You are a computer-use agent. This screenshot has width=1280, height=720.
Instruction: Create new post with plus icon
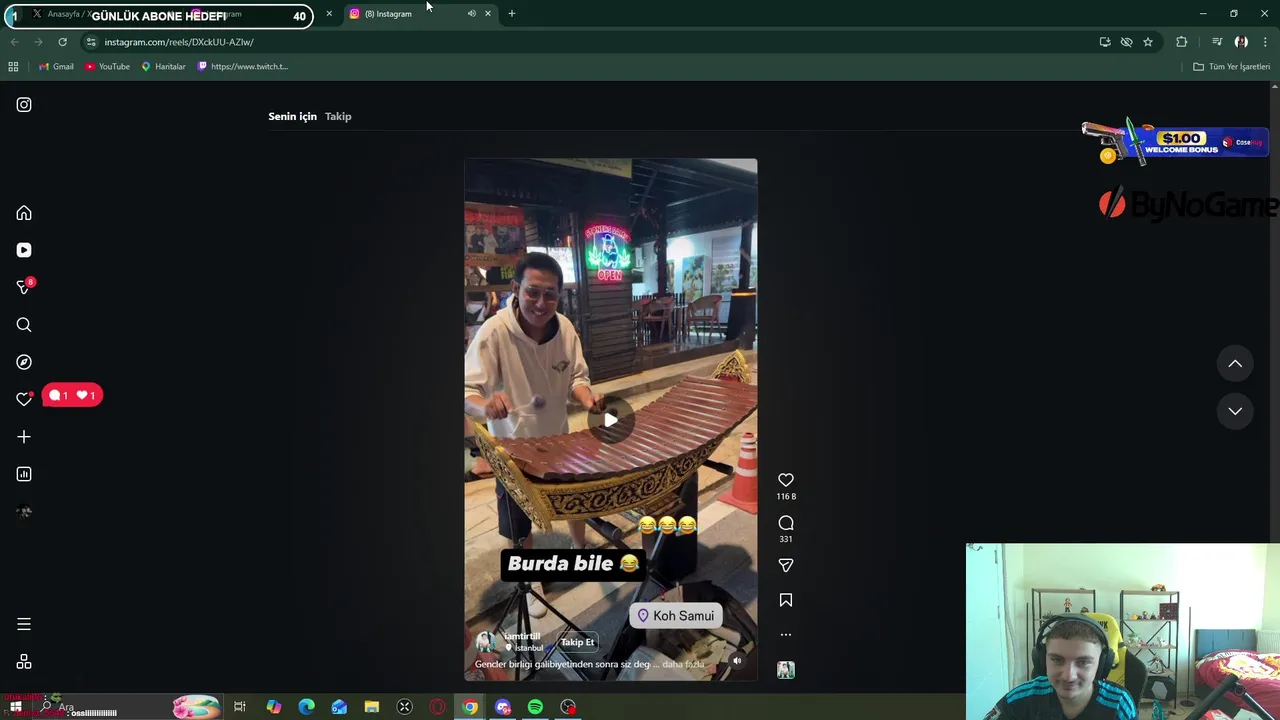coord(24,437)
